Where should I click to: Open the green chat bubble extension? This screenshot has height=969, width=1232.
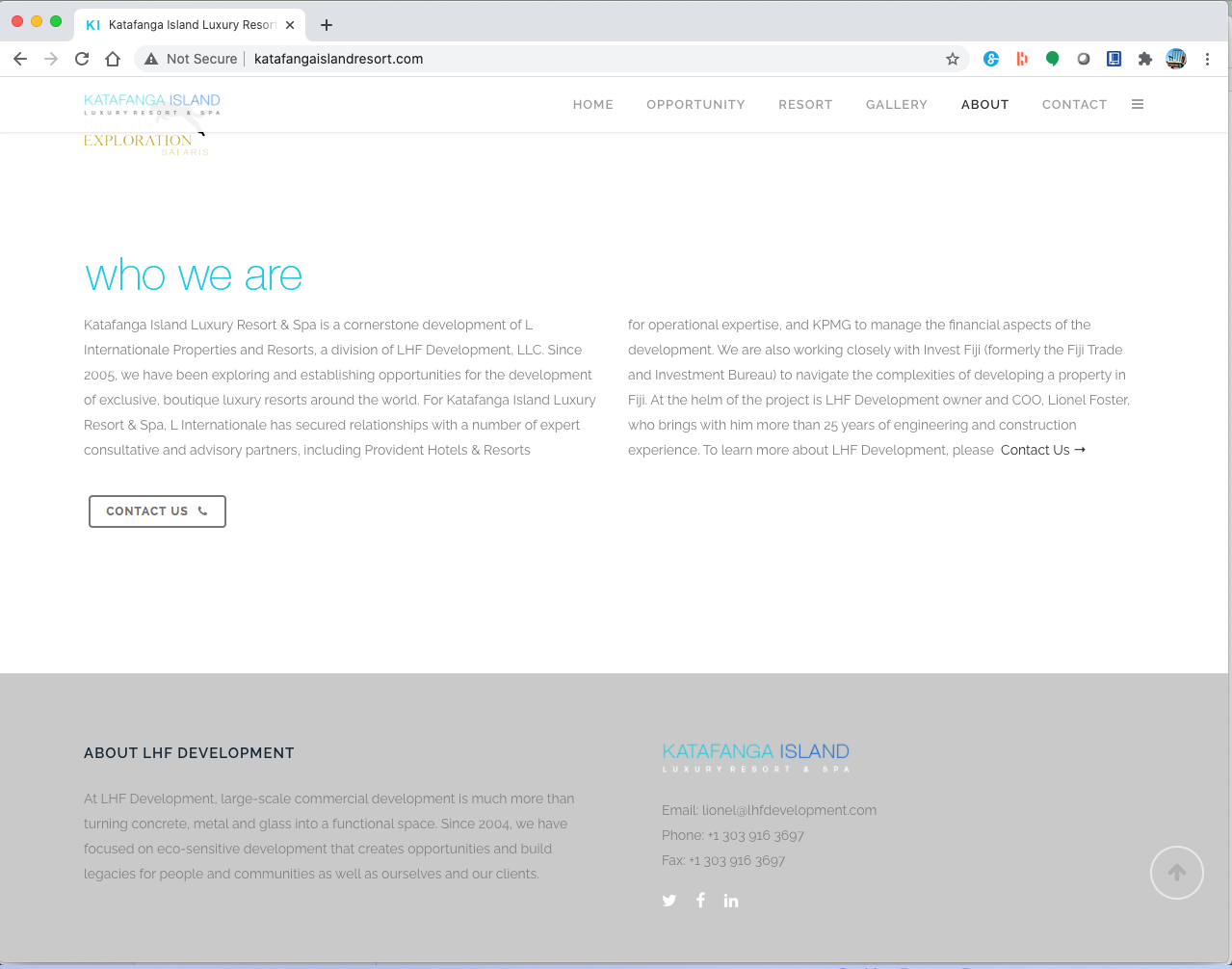[1053, 59]
